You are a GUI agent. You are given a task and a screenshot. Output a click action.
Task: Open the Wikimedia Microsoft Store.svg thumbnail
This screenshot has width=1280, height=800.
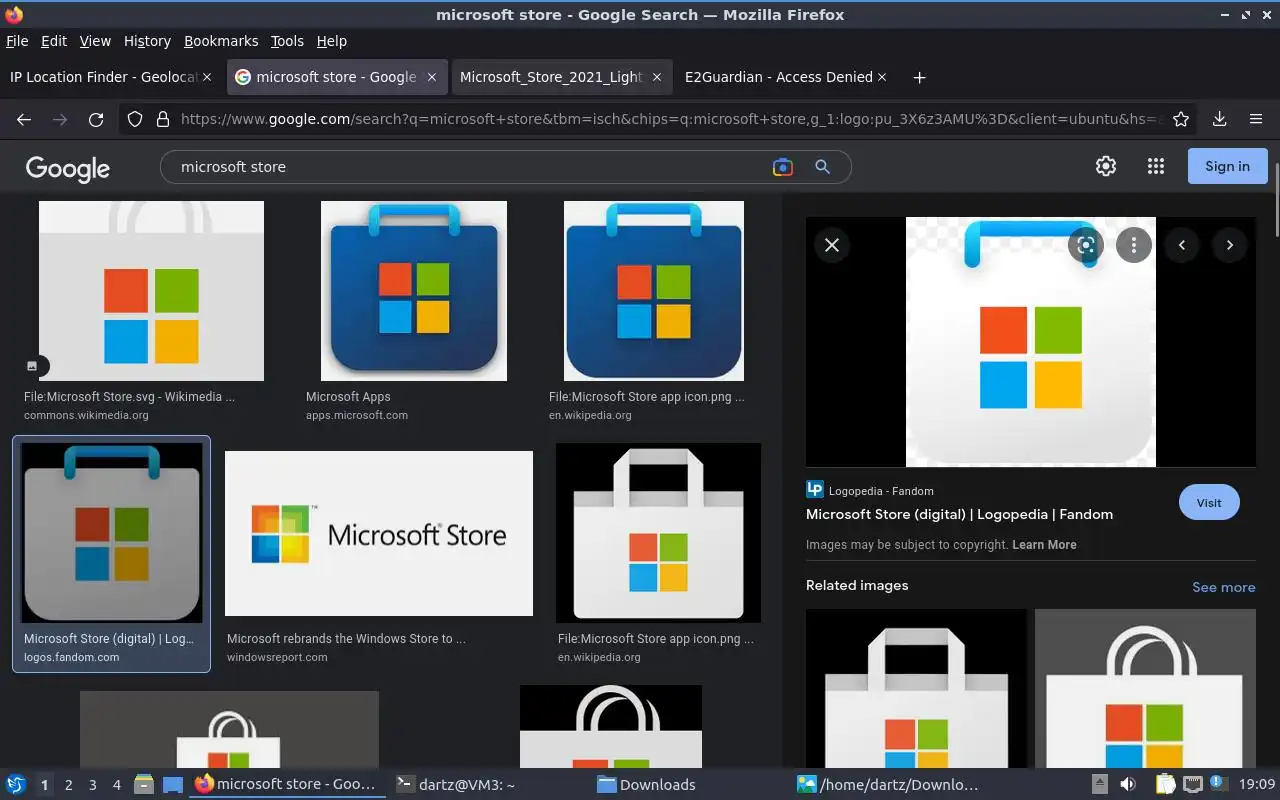(x=151, y=291)
